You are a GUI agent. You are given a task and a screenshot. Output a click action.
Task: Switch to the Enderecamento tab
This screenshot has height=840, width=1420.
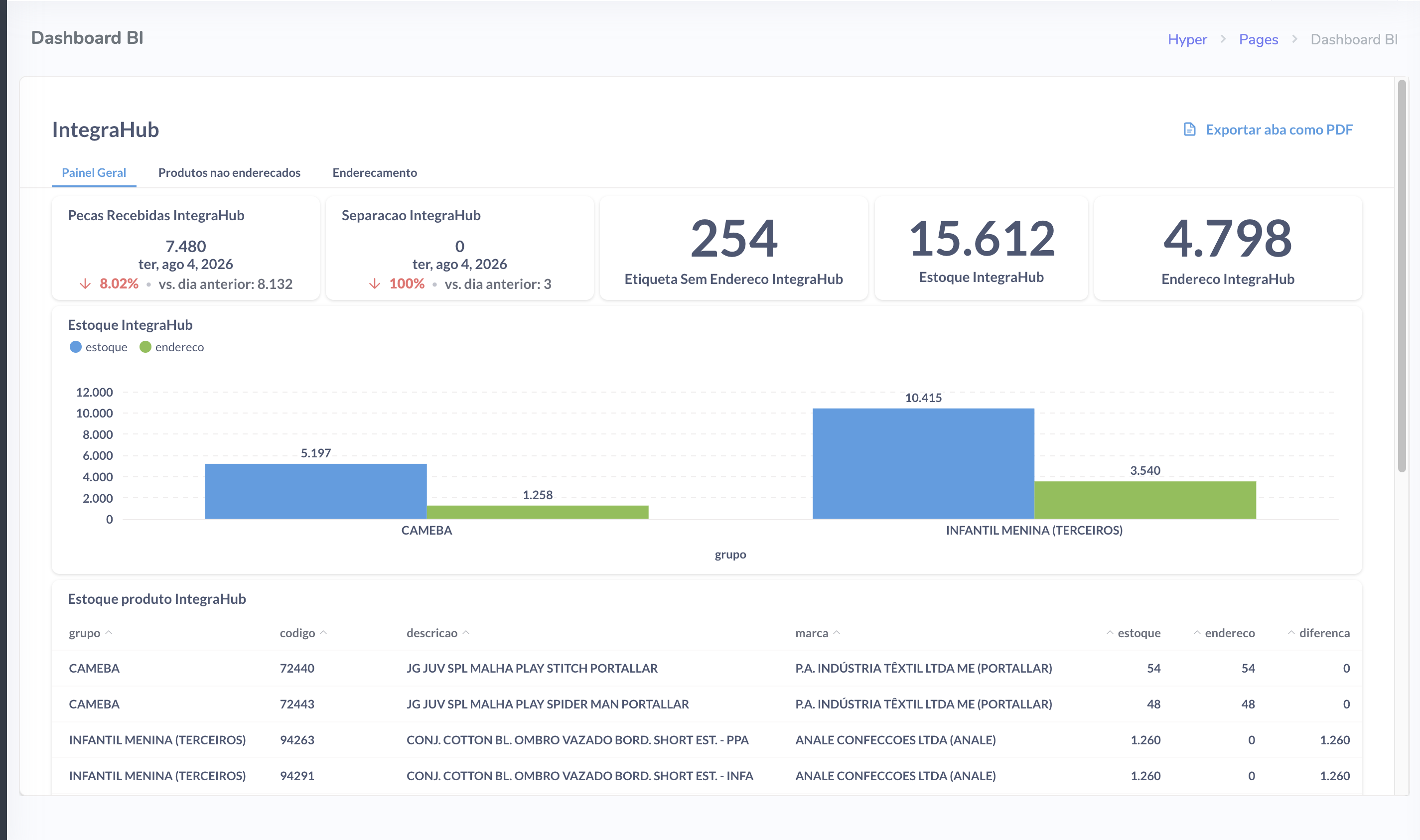375,173
